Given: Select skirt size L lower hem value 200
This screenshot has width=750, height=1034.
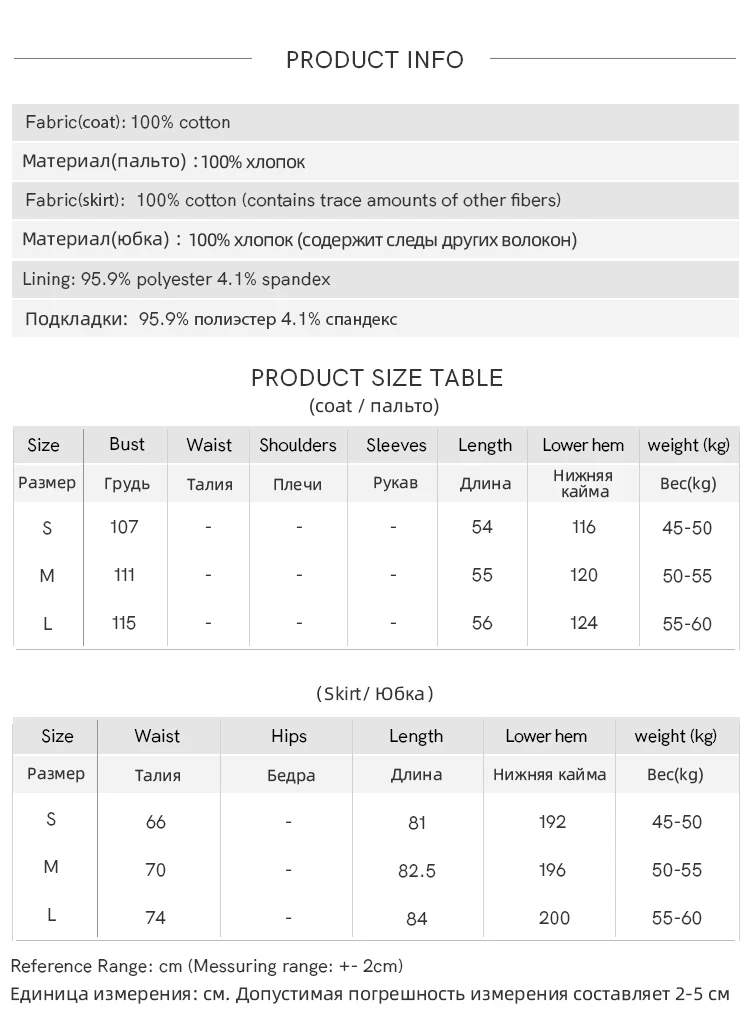Looking at the screenshot, I should click(554, 918).
